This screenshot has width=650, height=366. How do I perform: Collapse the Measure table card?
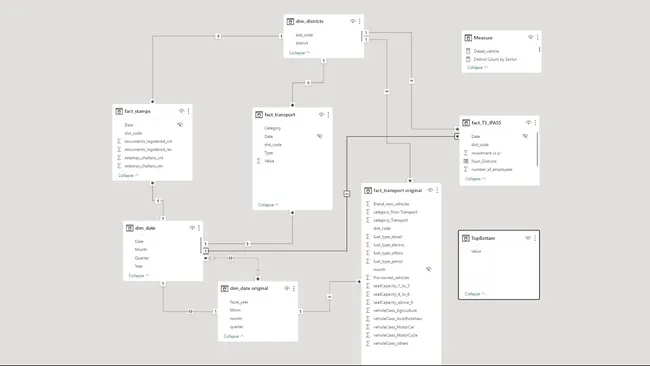[x=478, y=68]
